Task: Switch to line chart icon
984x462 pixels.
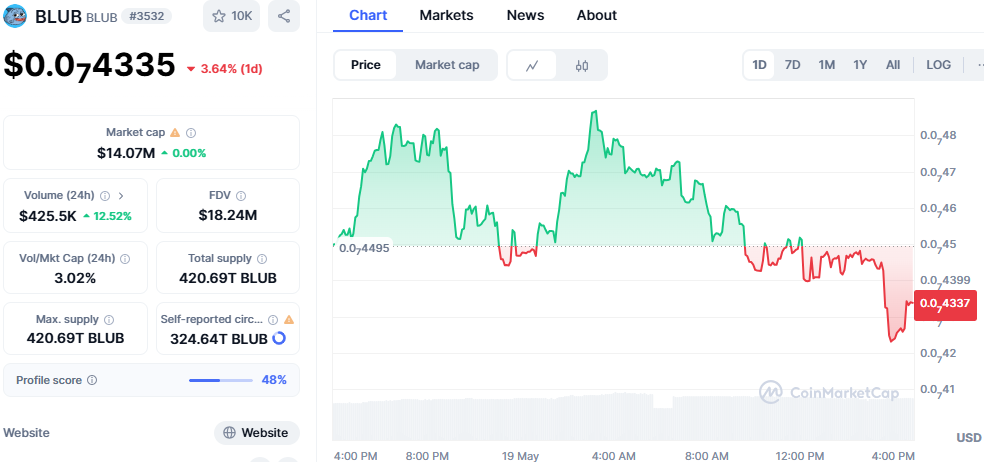Action: point(532,65)
